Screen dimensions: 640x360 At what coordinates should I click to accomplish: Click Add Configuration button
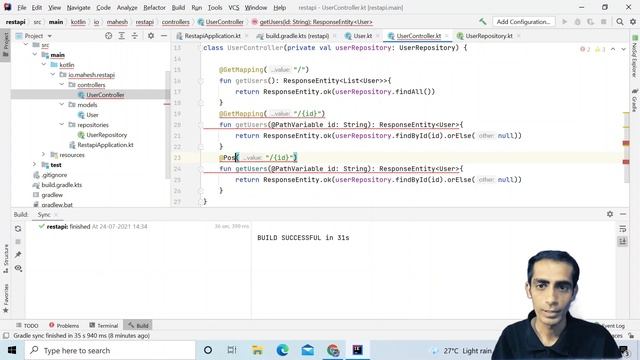click(523, 22)
